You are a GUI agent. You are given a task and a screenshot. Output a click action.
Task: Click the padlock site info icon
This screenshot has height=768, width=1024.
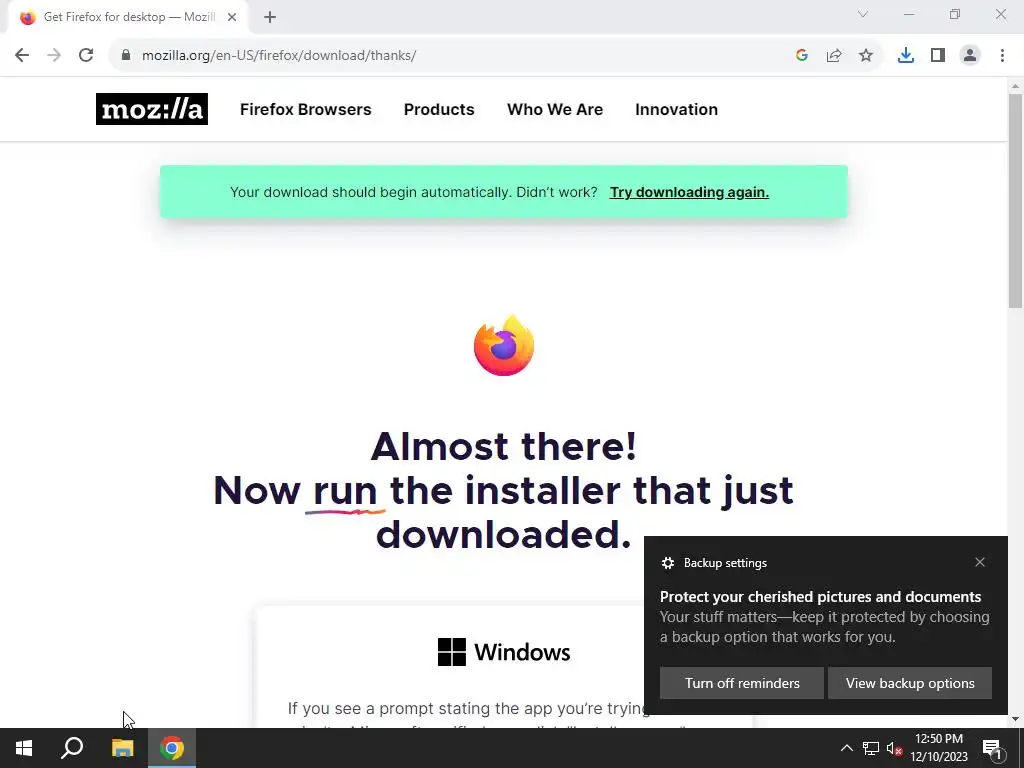126,56
